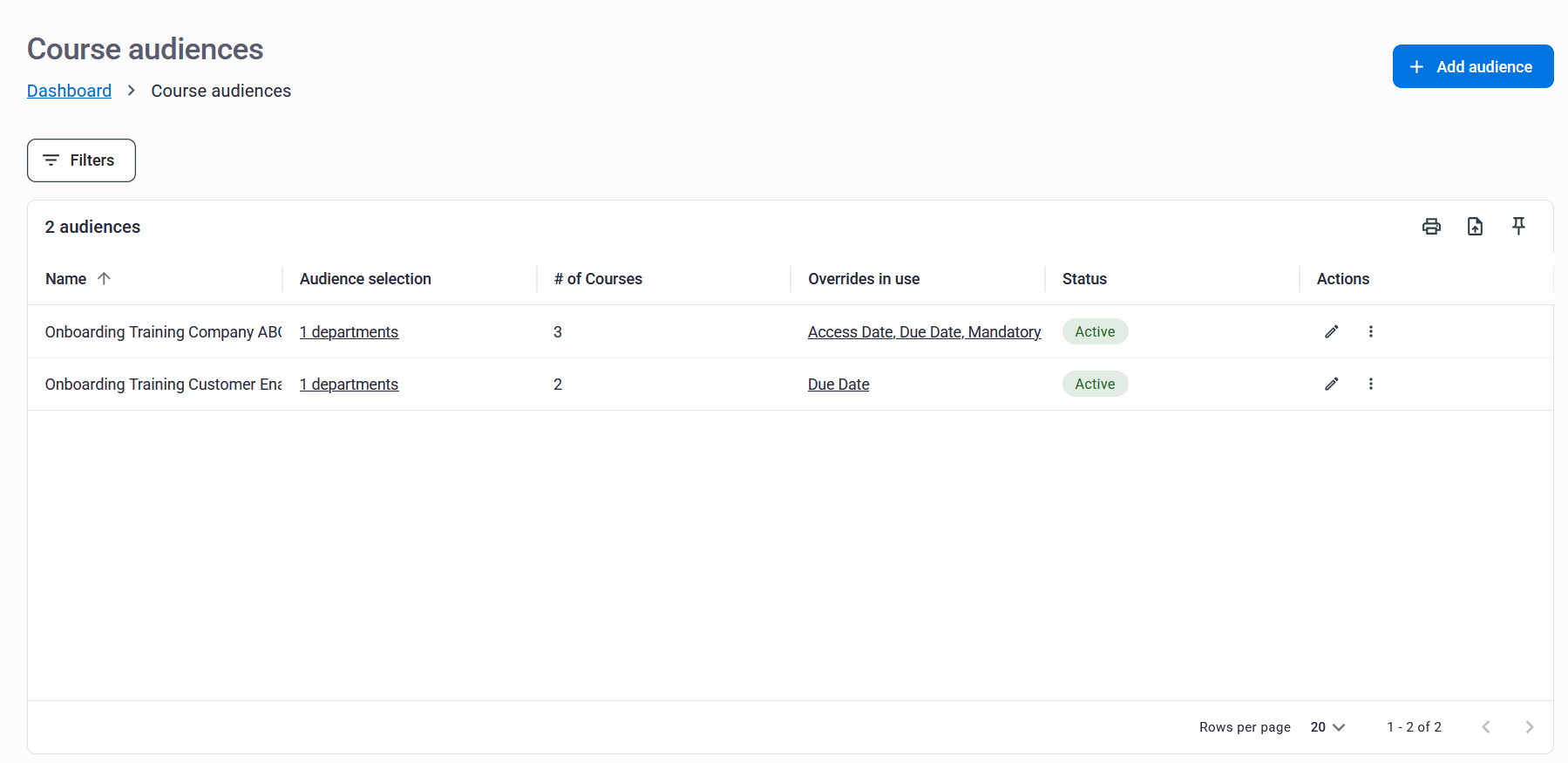Click Onboarding Training Company ABC name
Viewport: 1568px width, 763px height.
tap(163, 332)
